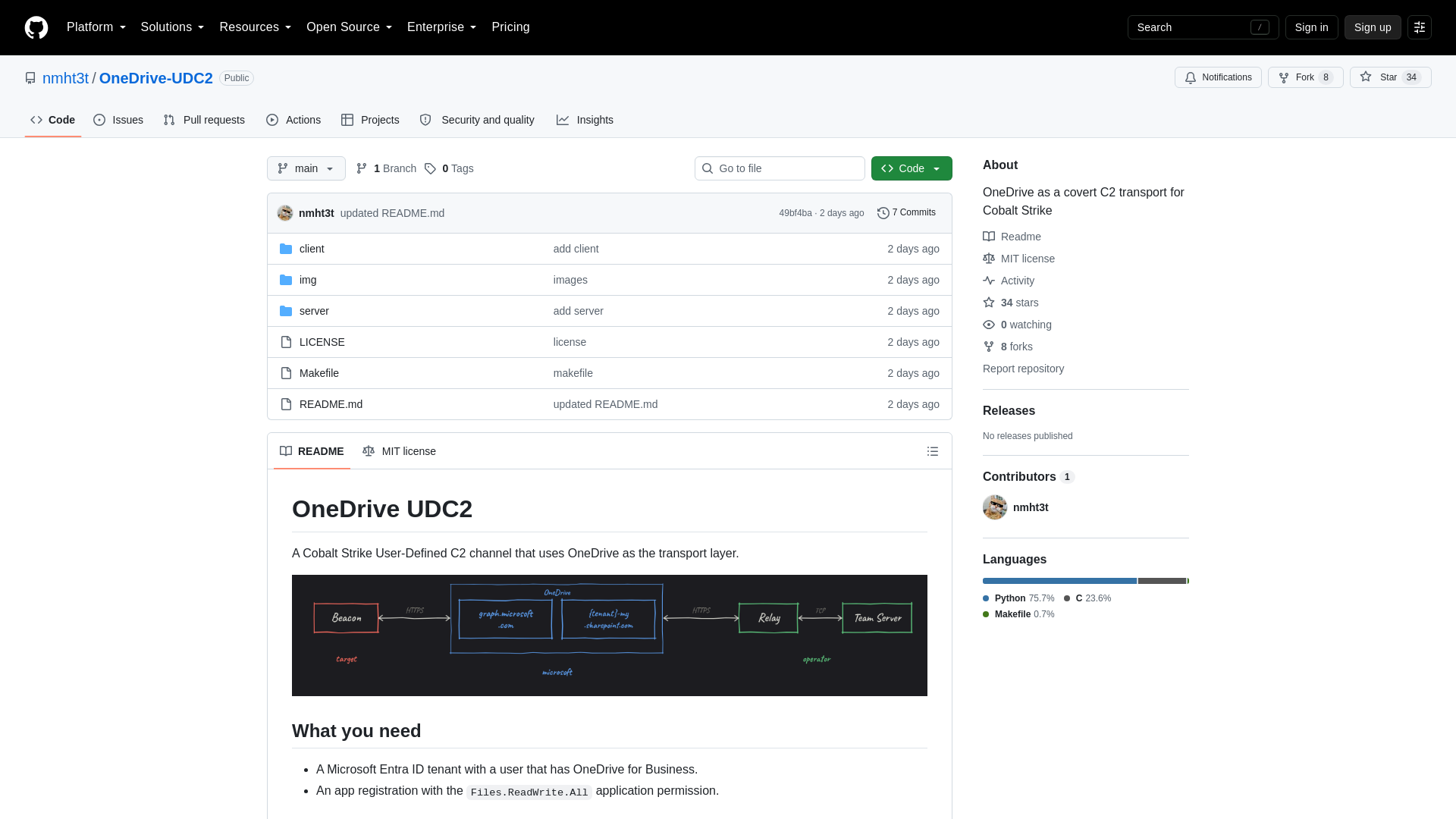Viewport: 1456px width, 819px height.
Task: Expand the Enterprise menu
Action: pos(441,27)
